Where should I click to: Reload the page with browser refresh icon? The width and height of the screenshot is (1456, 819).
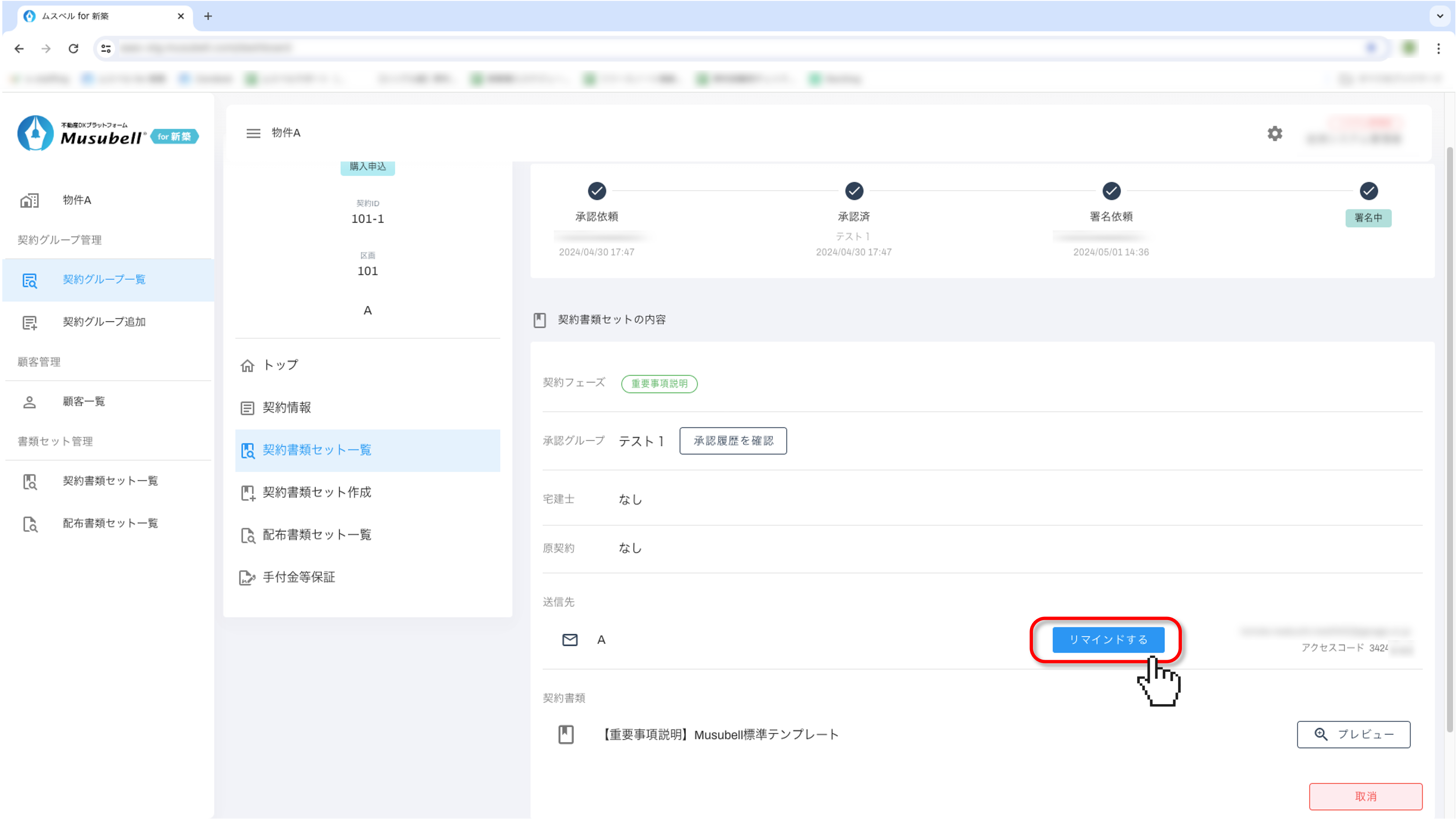click(74, 49)
